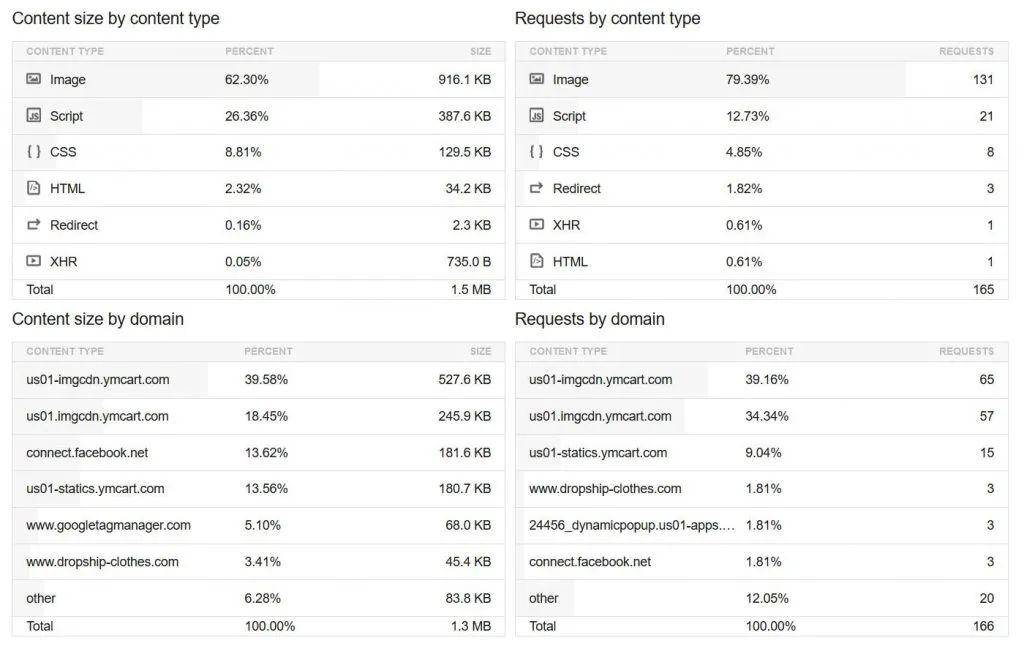Viewport: 1024px width, 646px height.
Task: Click the Redirect icon in requests by type table
Action: click(536, 188)
